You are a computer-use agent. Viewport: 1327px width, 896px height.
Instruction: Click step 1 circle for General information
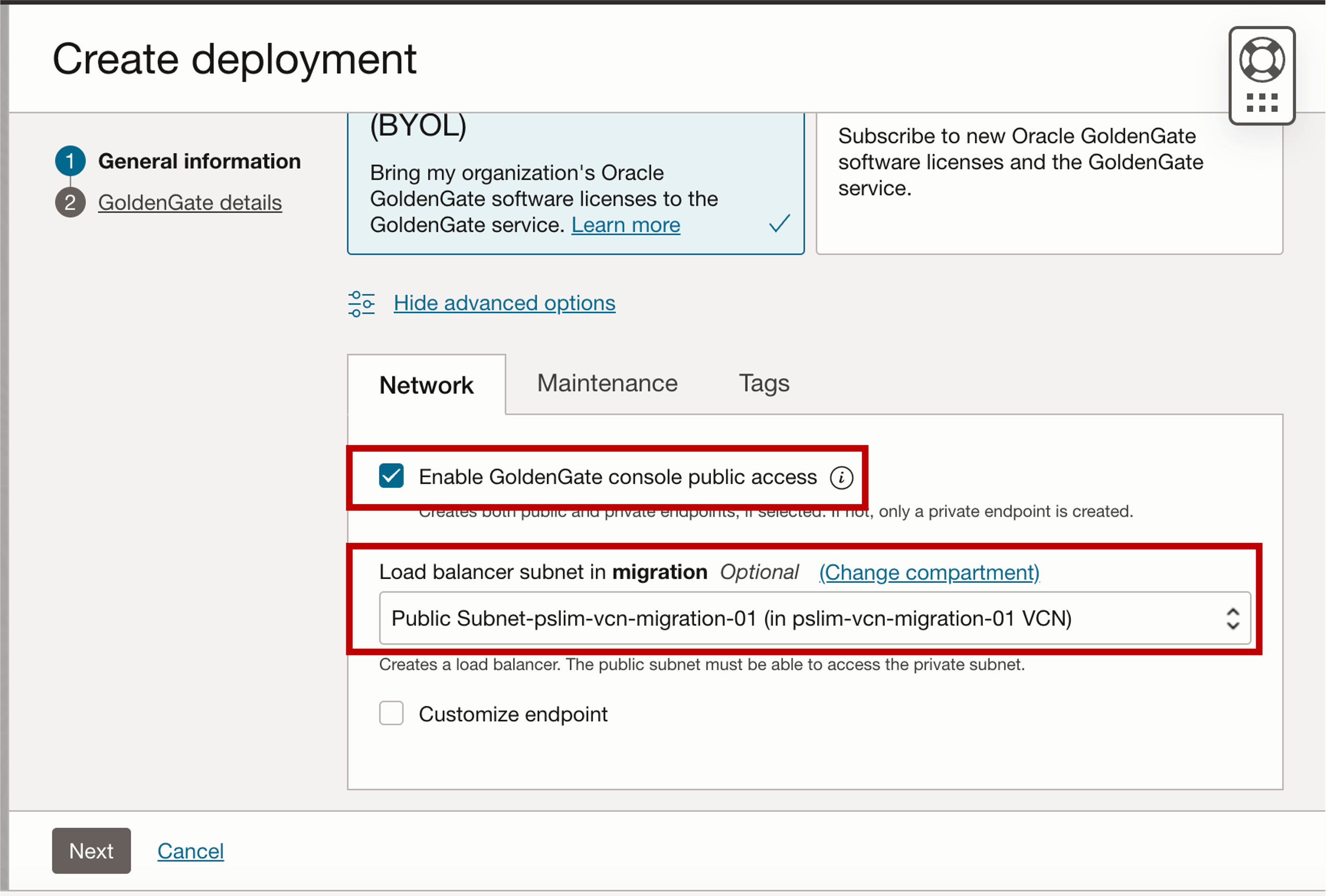click(70, 161)
